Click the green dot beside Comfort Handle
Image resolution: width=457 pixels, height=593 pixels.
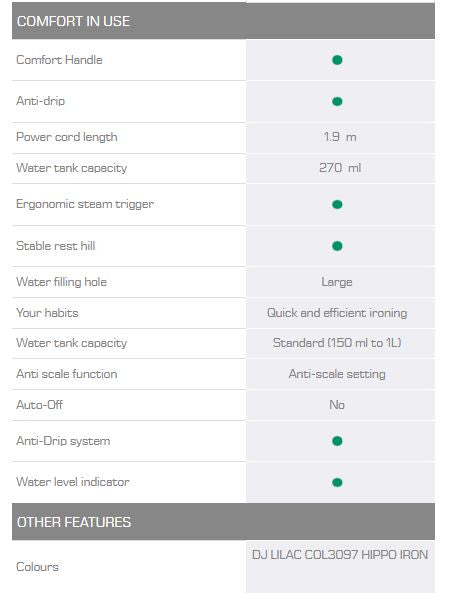tap(337, 60)
